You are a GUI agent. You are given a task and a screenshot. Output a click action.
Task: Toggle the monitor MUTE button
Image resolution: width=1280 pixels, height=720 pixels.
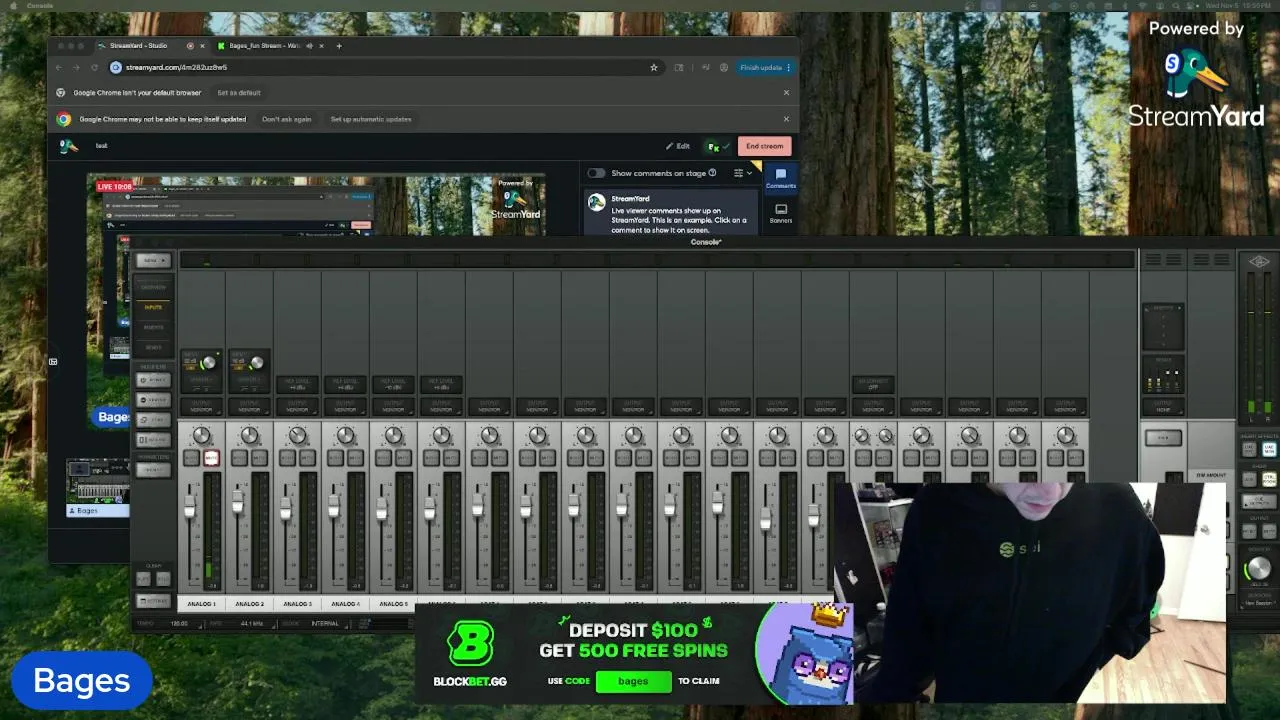tap(1269, 530)
